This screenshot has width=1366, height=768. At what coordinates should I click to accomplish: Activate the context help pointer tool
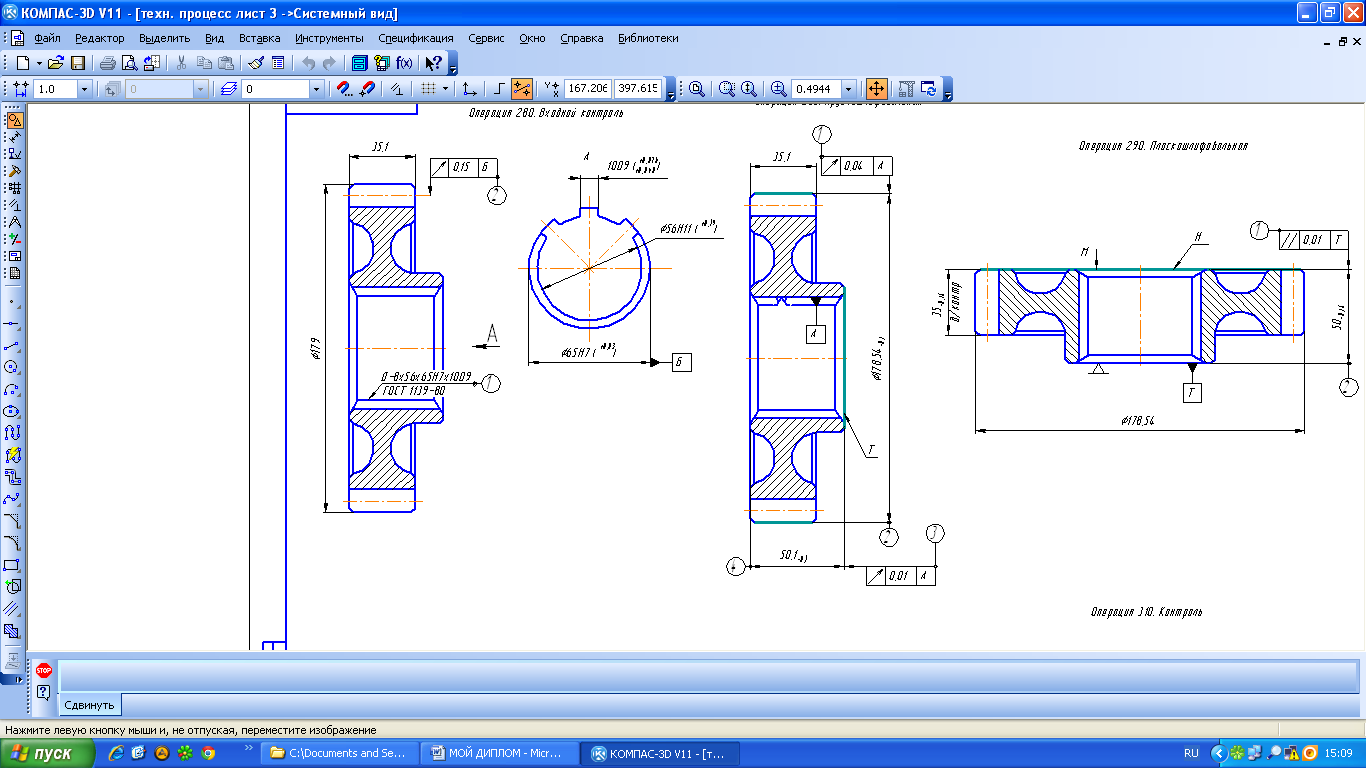[432, 63]
